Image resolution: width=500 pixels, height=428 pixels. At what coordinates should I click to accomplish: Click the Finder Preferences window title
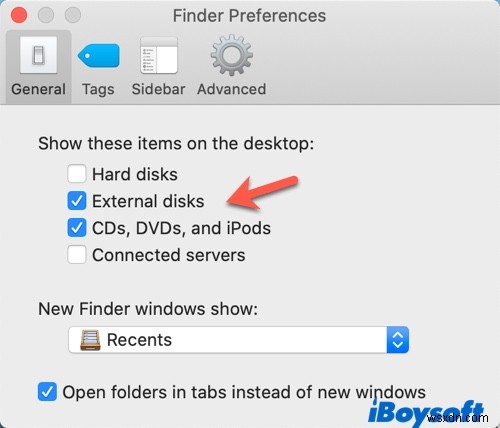click(249, 16)
